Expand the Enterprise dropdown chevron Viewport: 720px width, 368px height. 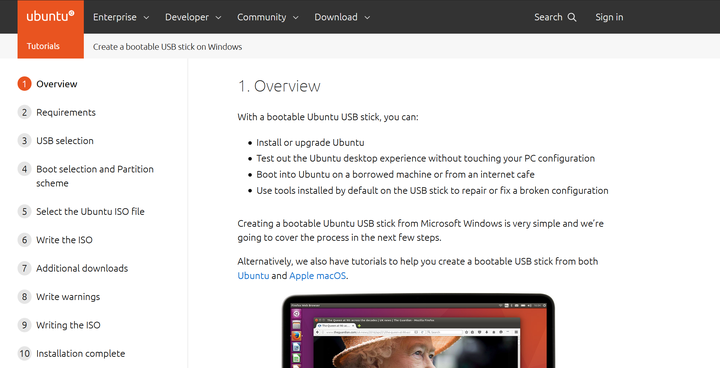pyautogui.click(x=146, y=17)
